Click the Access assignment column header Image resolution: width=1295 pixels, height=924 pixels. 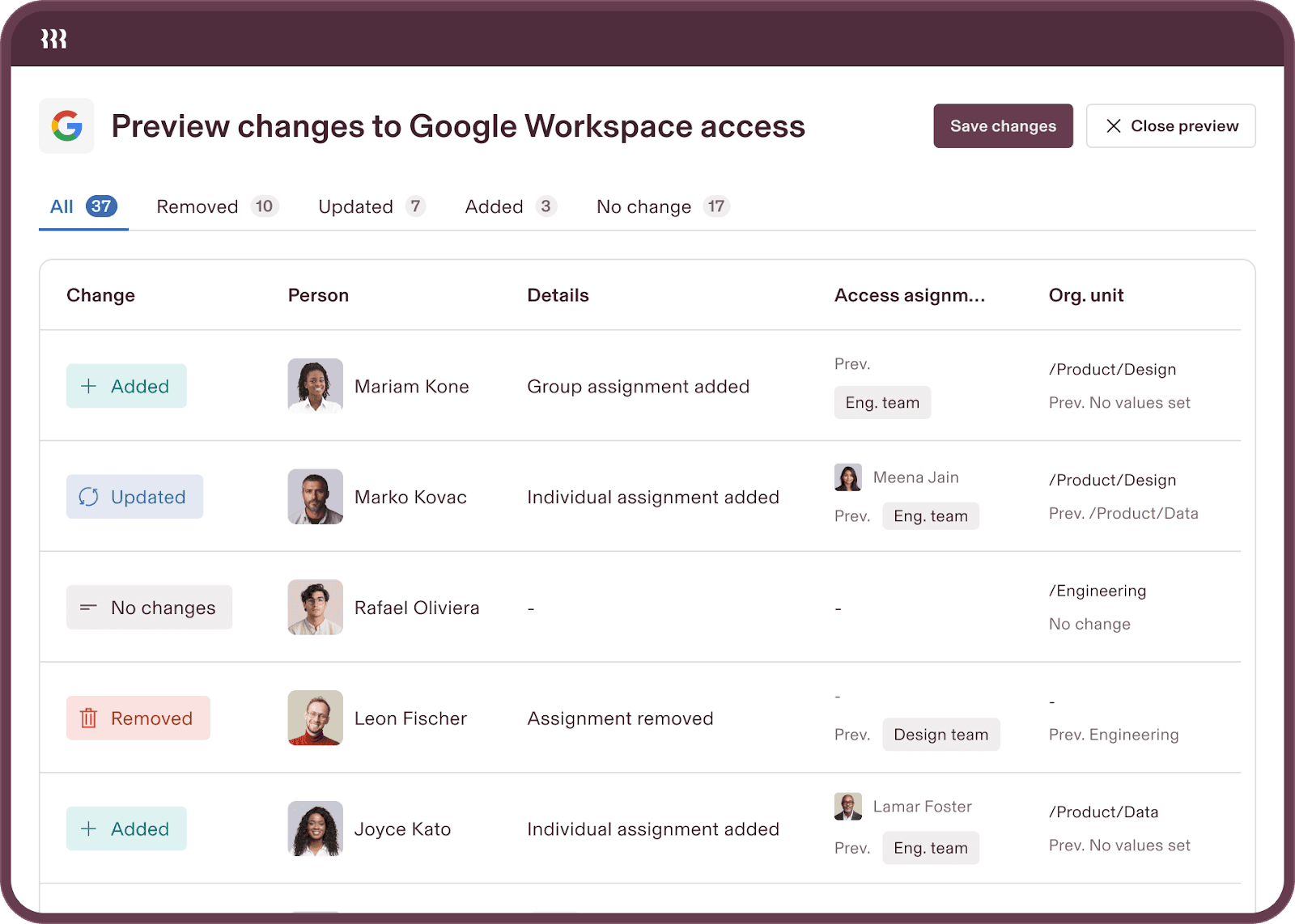pos(910,295)
